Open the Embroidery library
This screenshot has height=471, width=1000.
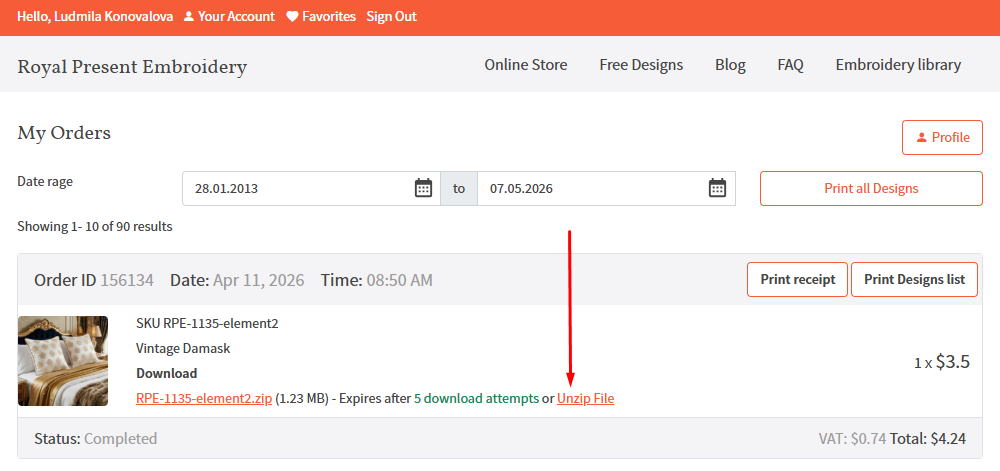tap(898, 64)
